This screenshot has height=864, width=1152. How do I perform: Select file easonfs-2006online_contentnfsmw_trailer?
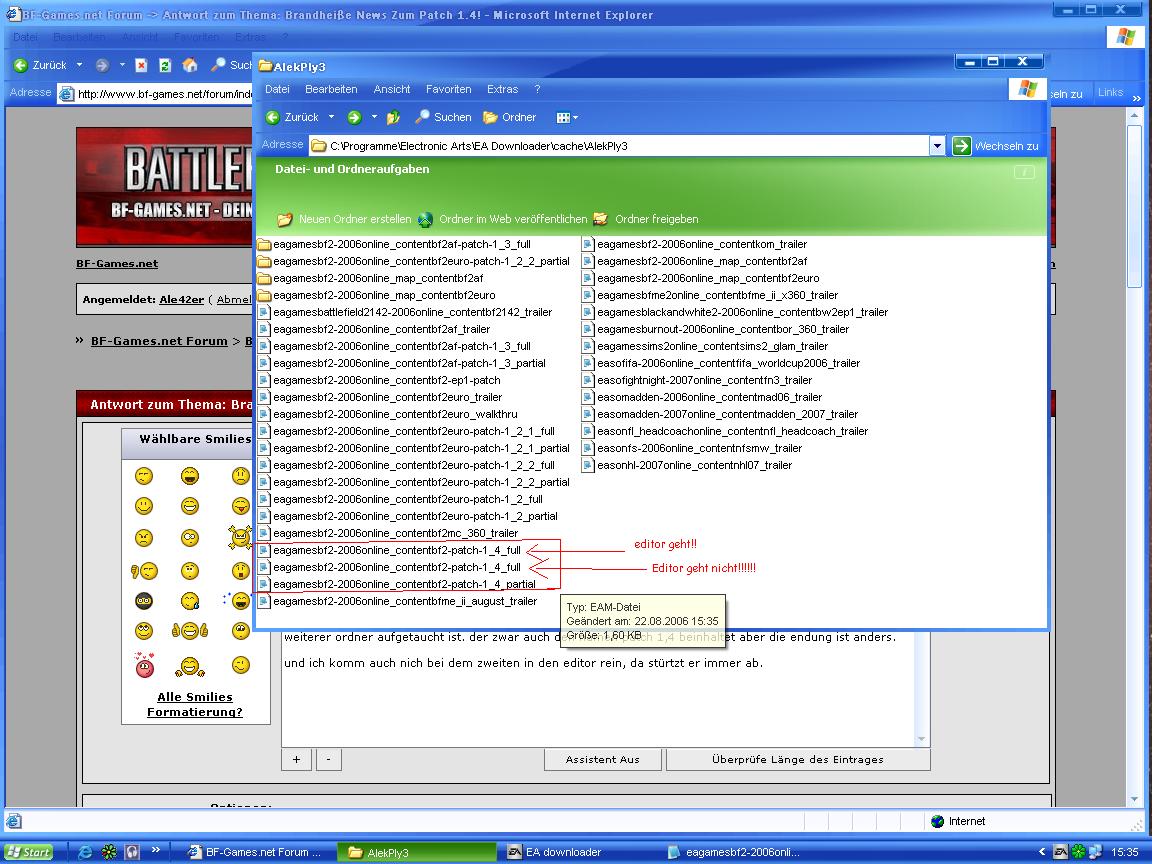pyautogui.click(x=692, y=448)
